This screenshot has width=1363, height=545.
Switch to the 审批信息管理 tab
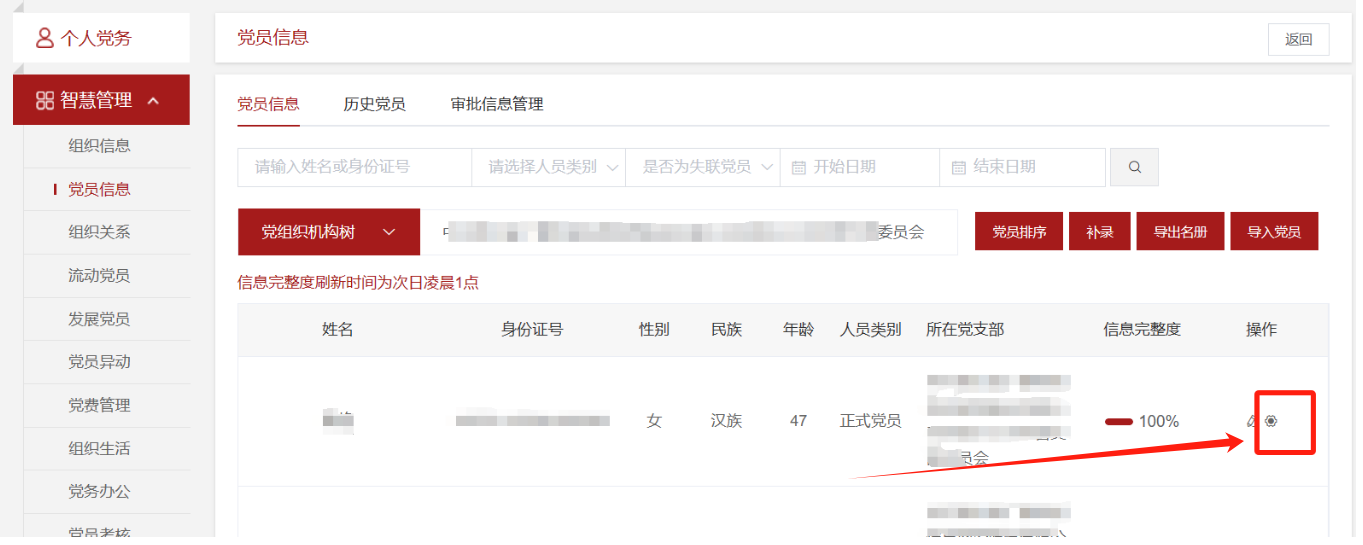pos(497,104)
